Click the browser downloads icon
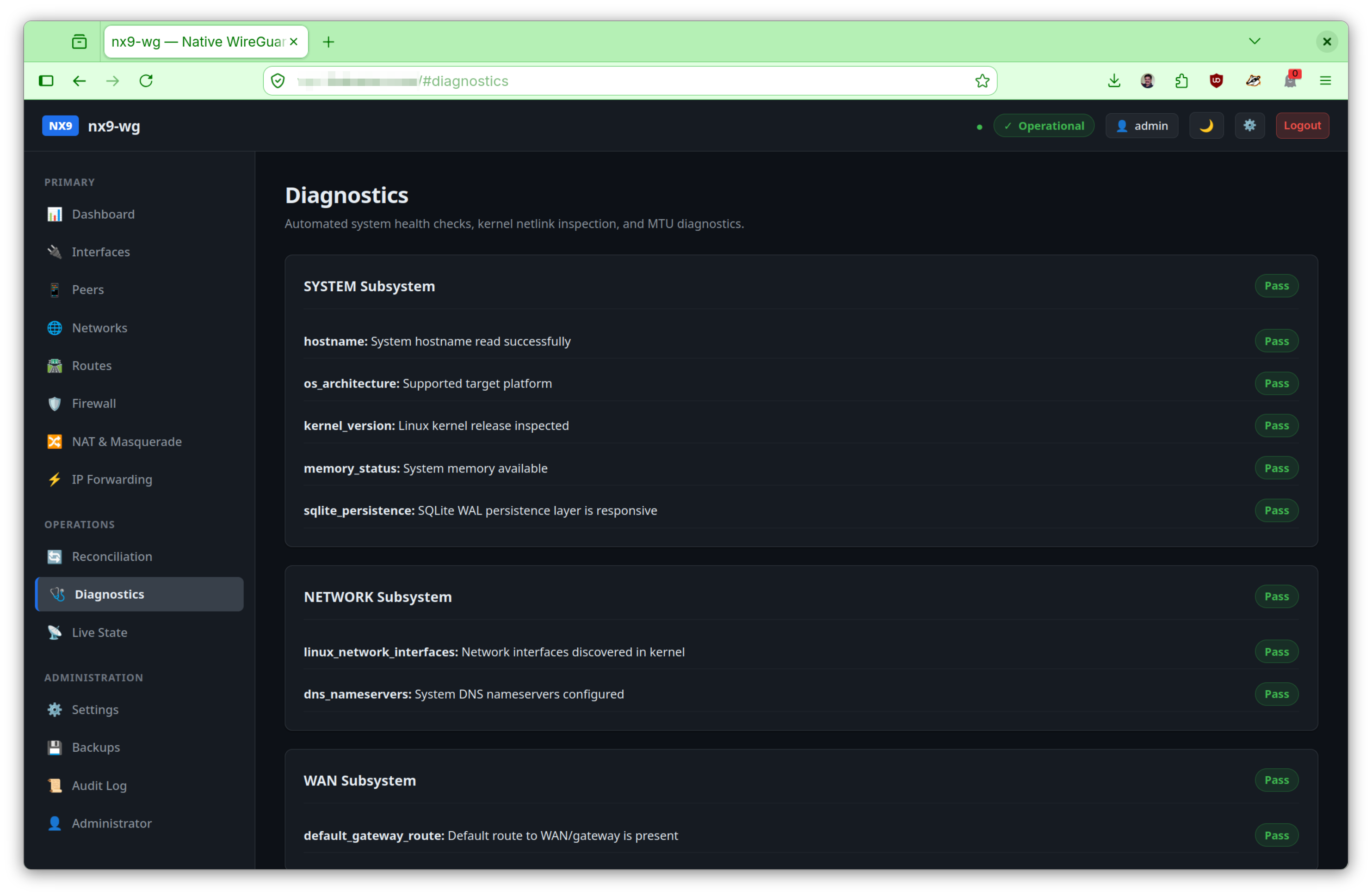This screenshot has height=896, width=1372. [1114, 80]
